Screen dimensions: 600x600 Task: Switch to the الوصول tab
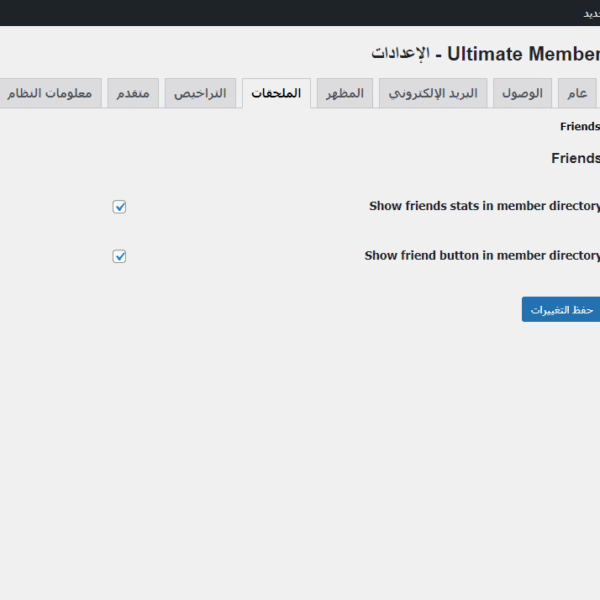522,93
